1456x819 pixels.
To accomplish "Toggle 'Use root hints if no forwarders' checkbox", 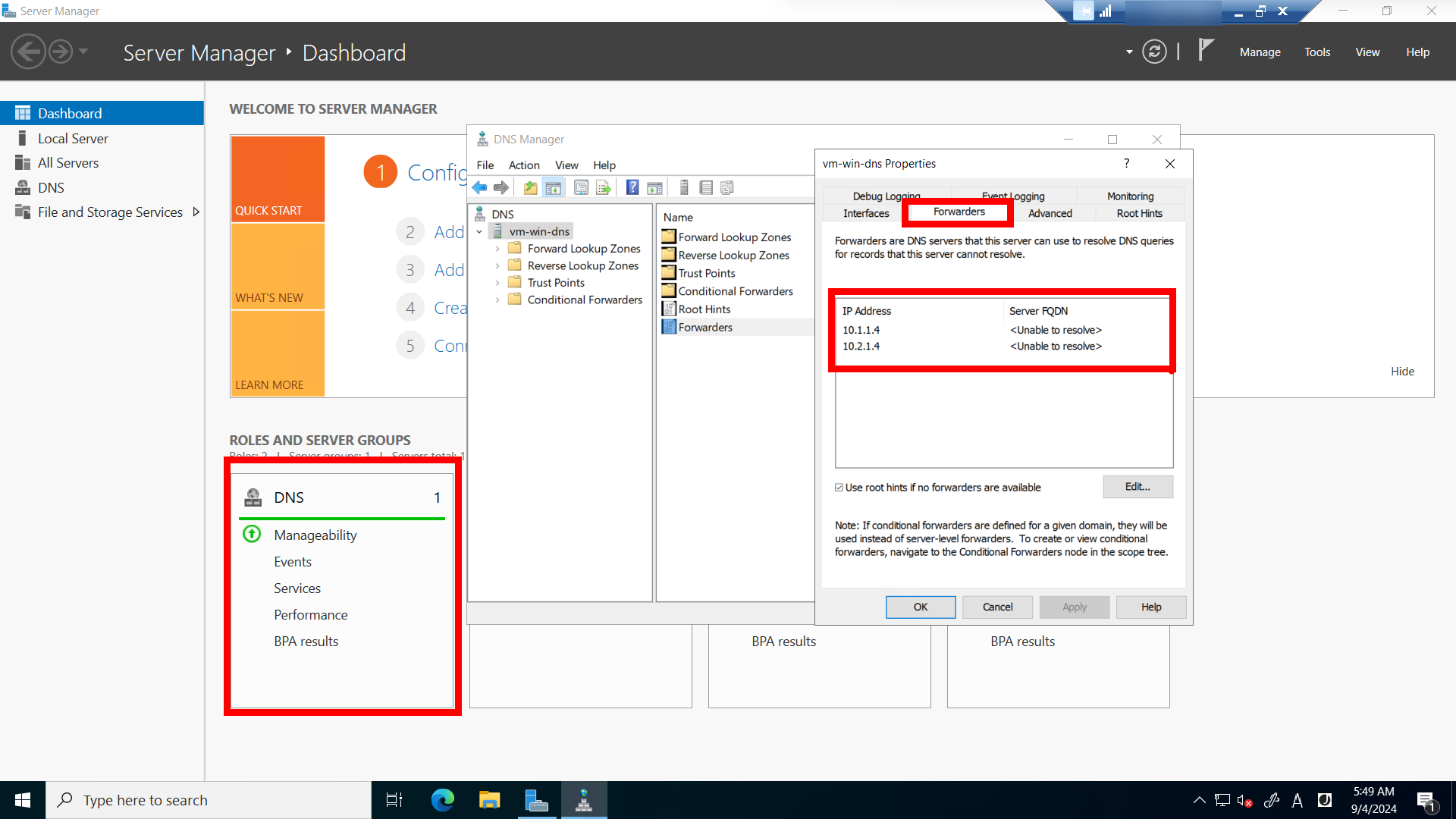I will [839, 488].
